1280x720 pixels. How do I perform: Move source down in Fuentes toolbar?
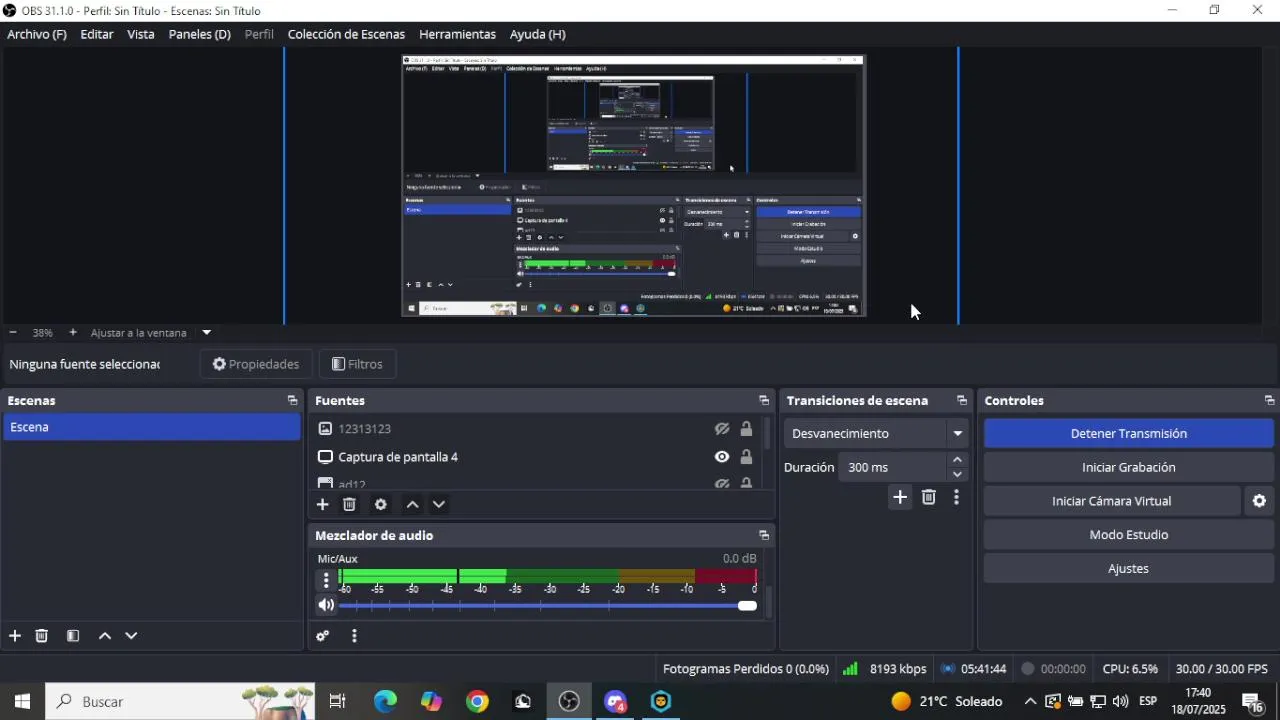pos(439,505)
